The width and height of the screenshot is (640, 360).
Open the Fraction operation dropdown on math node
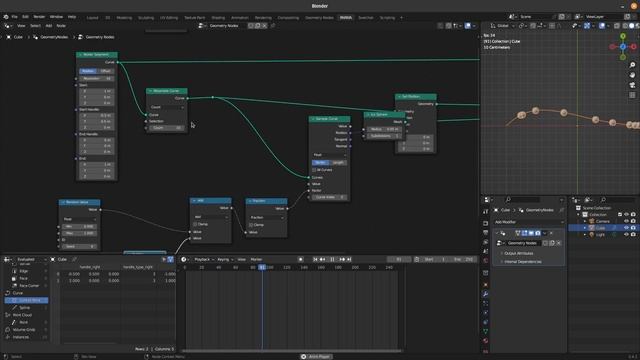pos(266,218)
